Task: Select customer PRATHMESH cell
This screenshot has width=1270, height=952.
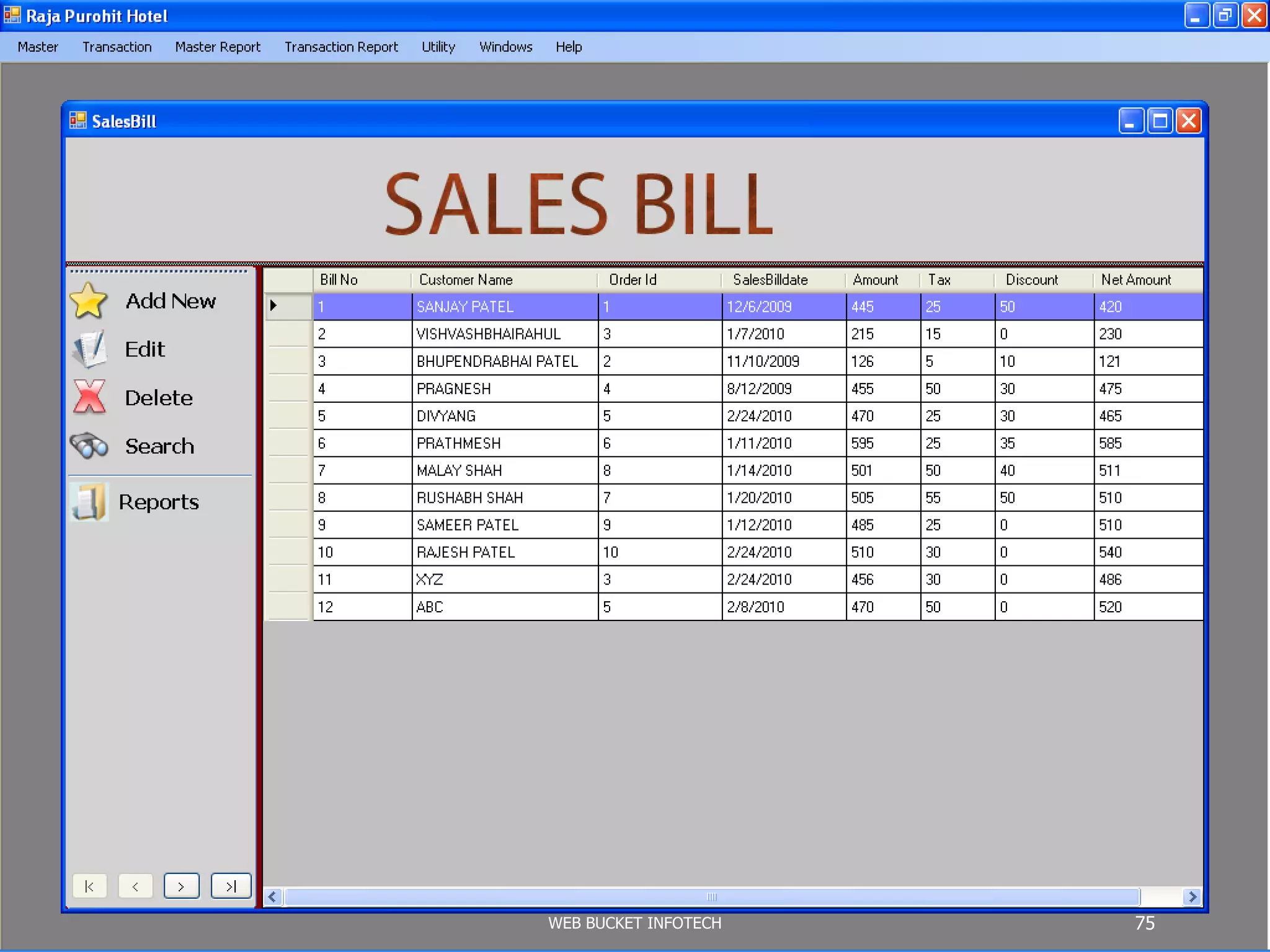Action: coord(505,443)
